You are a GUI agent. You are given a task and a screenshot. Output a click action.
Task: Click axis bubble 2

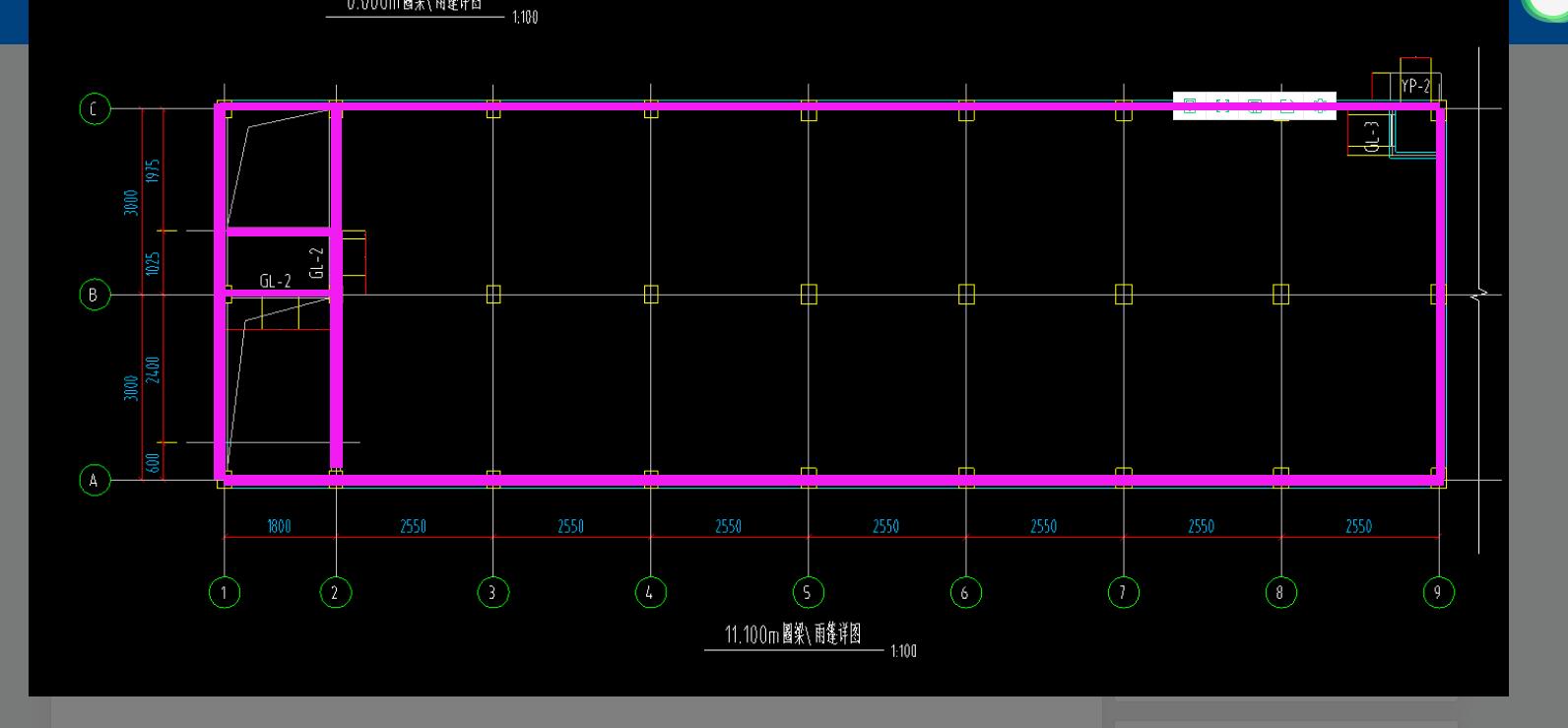pos(335,592)
